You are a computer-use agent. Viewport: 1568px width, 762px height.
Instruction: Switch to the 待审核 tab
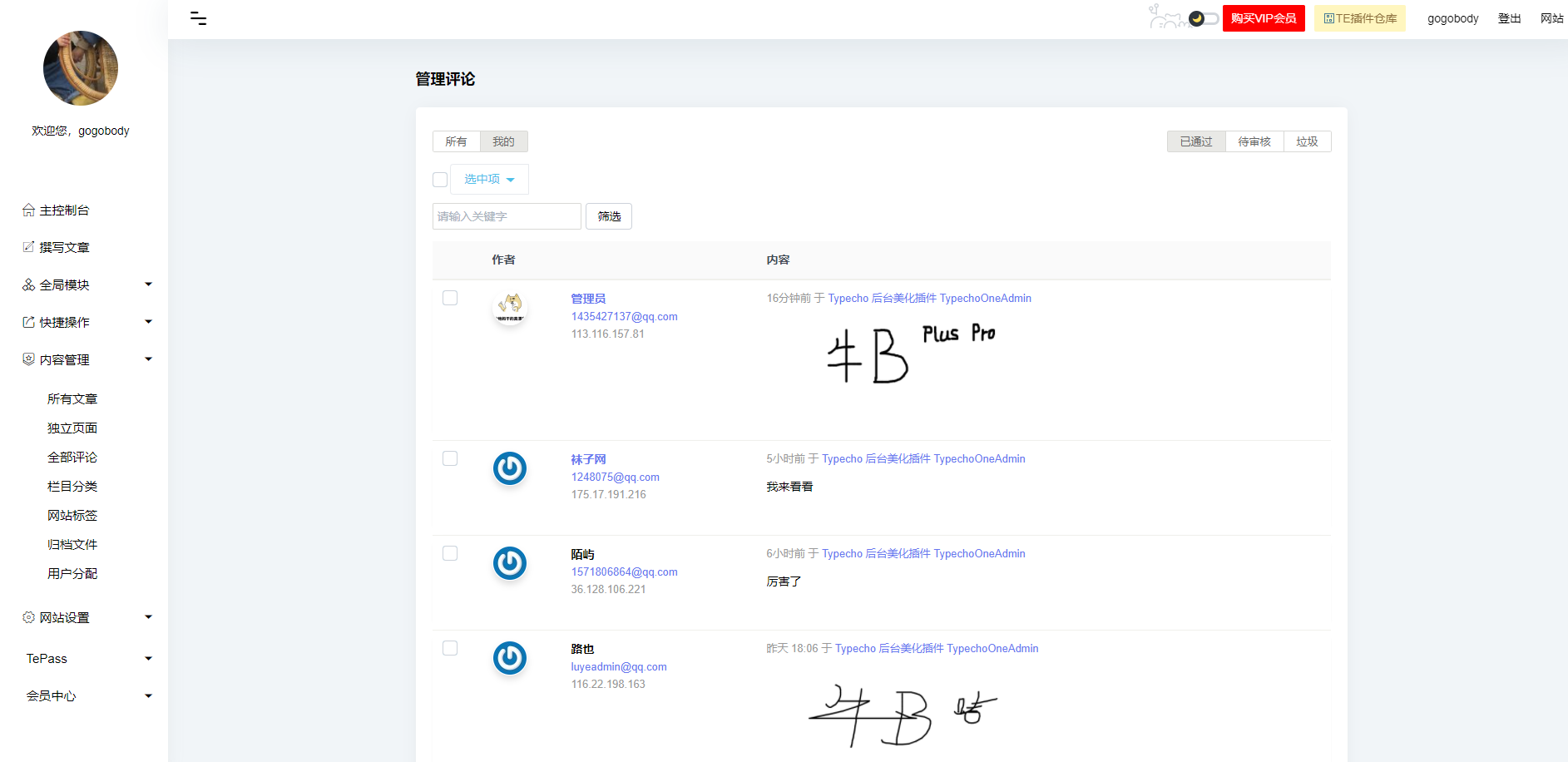tap(1254, 141)
